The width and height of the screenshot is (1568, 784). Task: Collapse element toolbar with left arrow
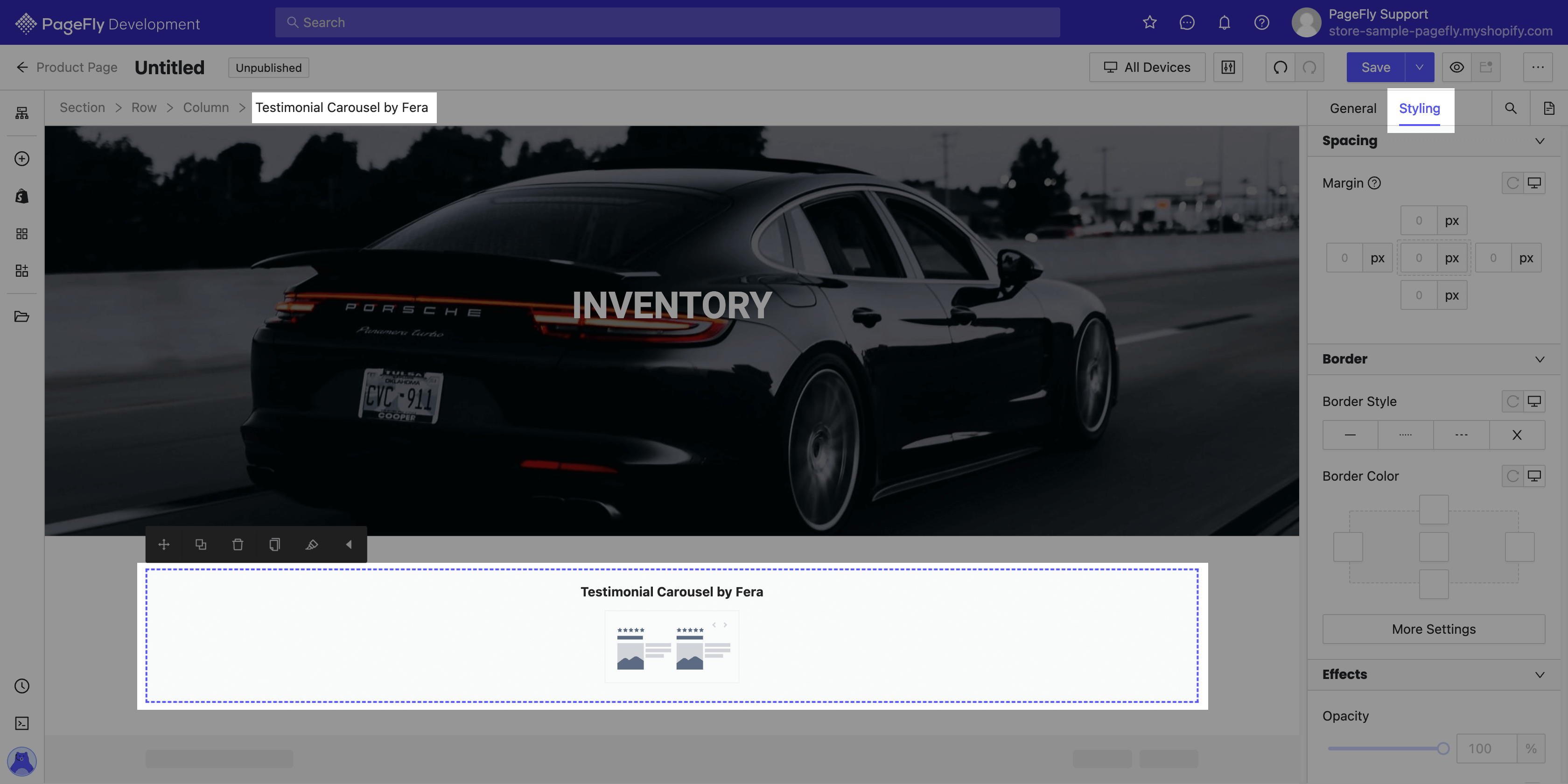coord(349,544)
